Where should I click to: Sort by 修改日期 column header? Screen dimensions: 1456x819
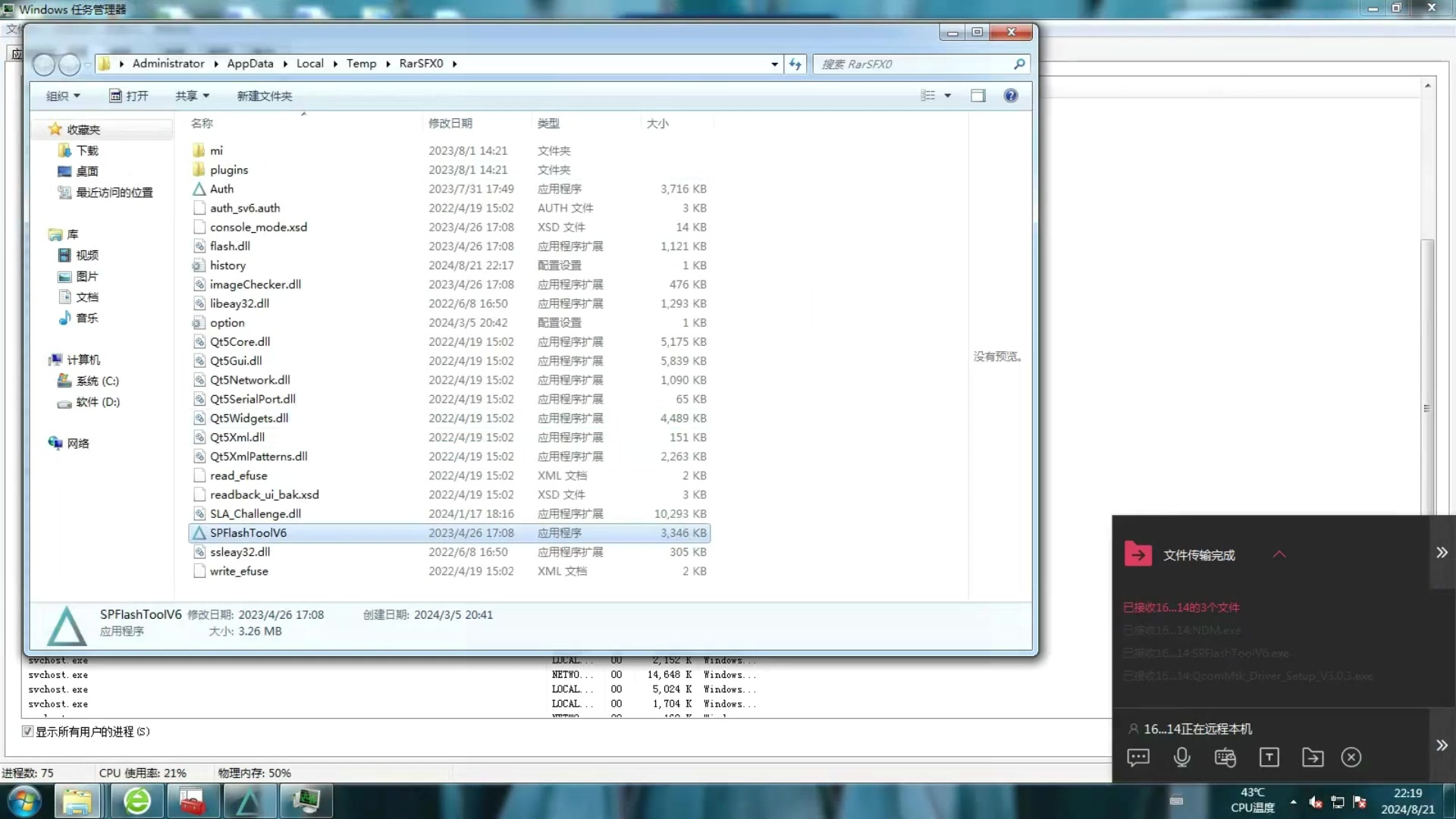point(450,123)
